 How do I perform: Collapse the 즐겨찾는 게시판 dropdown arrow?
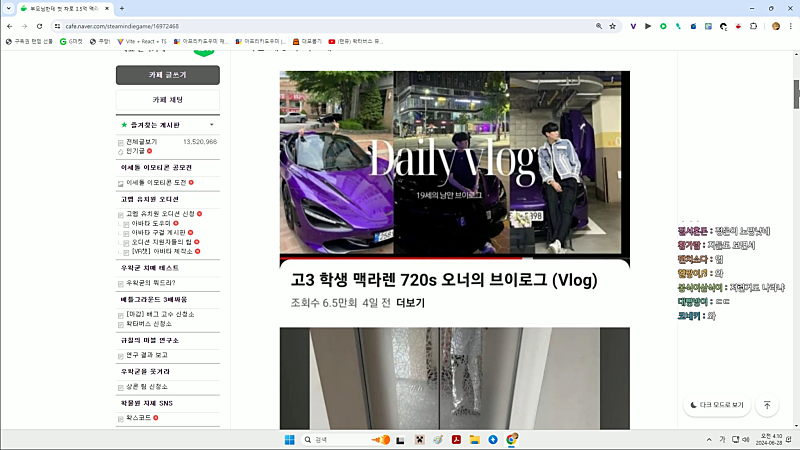pyautogui.click(x=212, y=125)
